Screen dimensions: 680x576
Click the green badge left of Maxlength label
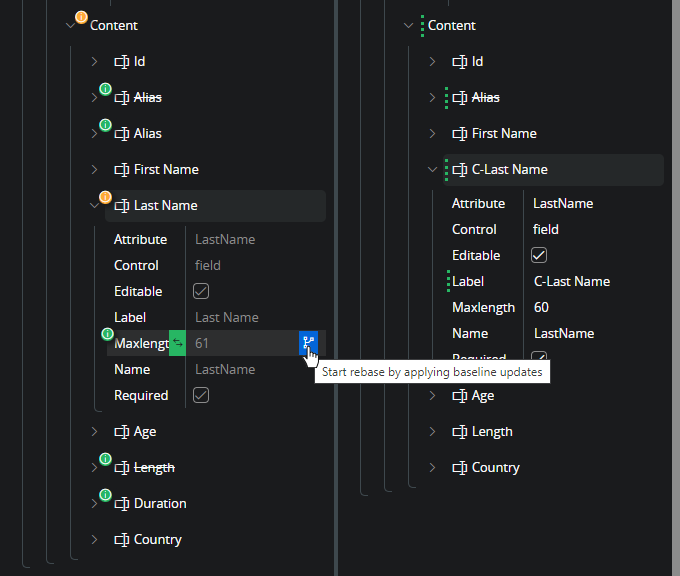tap(107, 334)
